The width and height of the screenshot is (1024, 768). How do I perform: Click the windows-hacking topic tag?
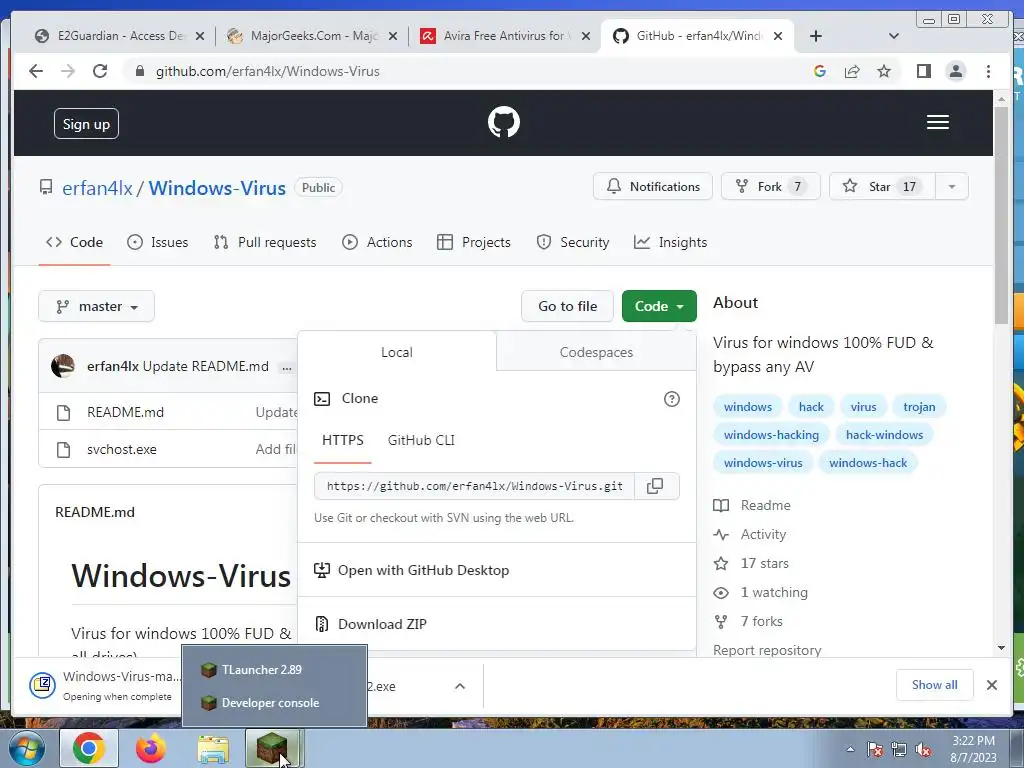[771, 435]
